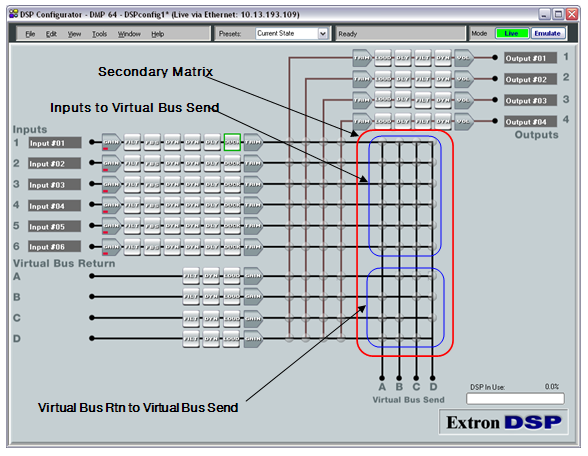
Task: Open Virtual Bus Return C LOUD block
Action: pyautogui.click(x=231, y=318)
